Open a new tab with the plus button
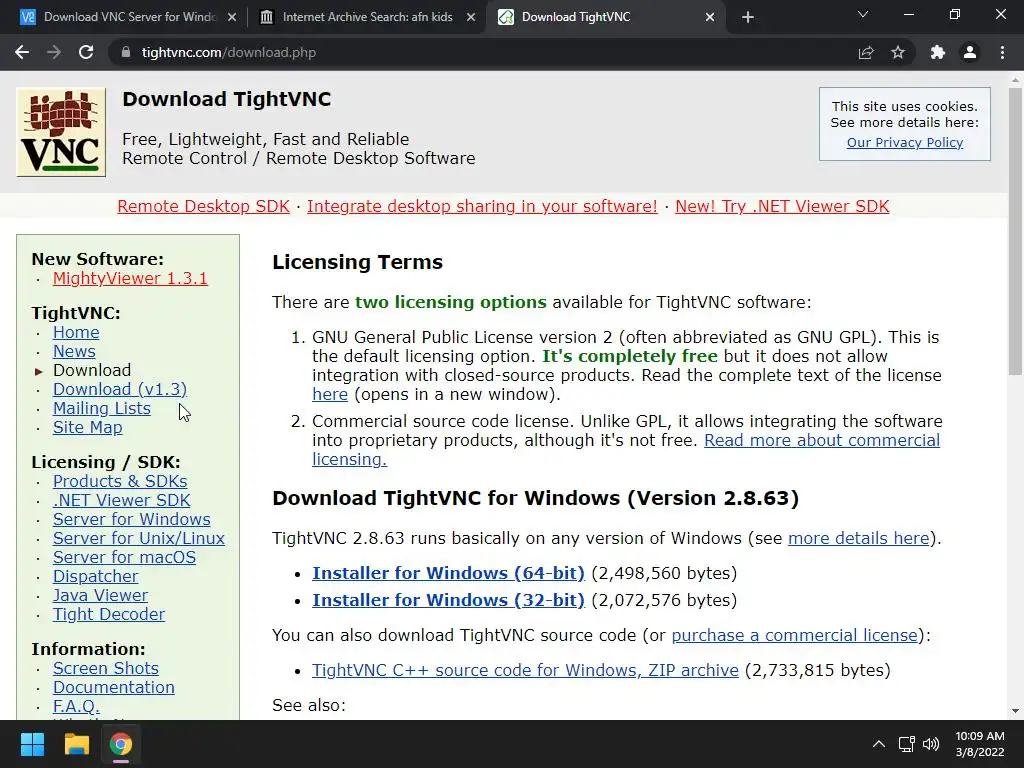The width and height of the screenshot is (1024, 768). pyautogui.click(x=748, y=18)
